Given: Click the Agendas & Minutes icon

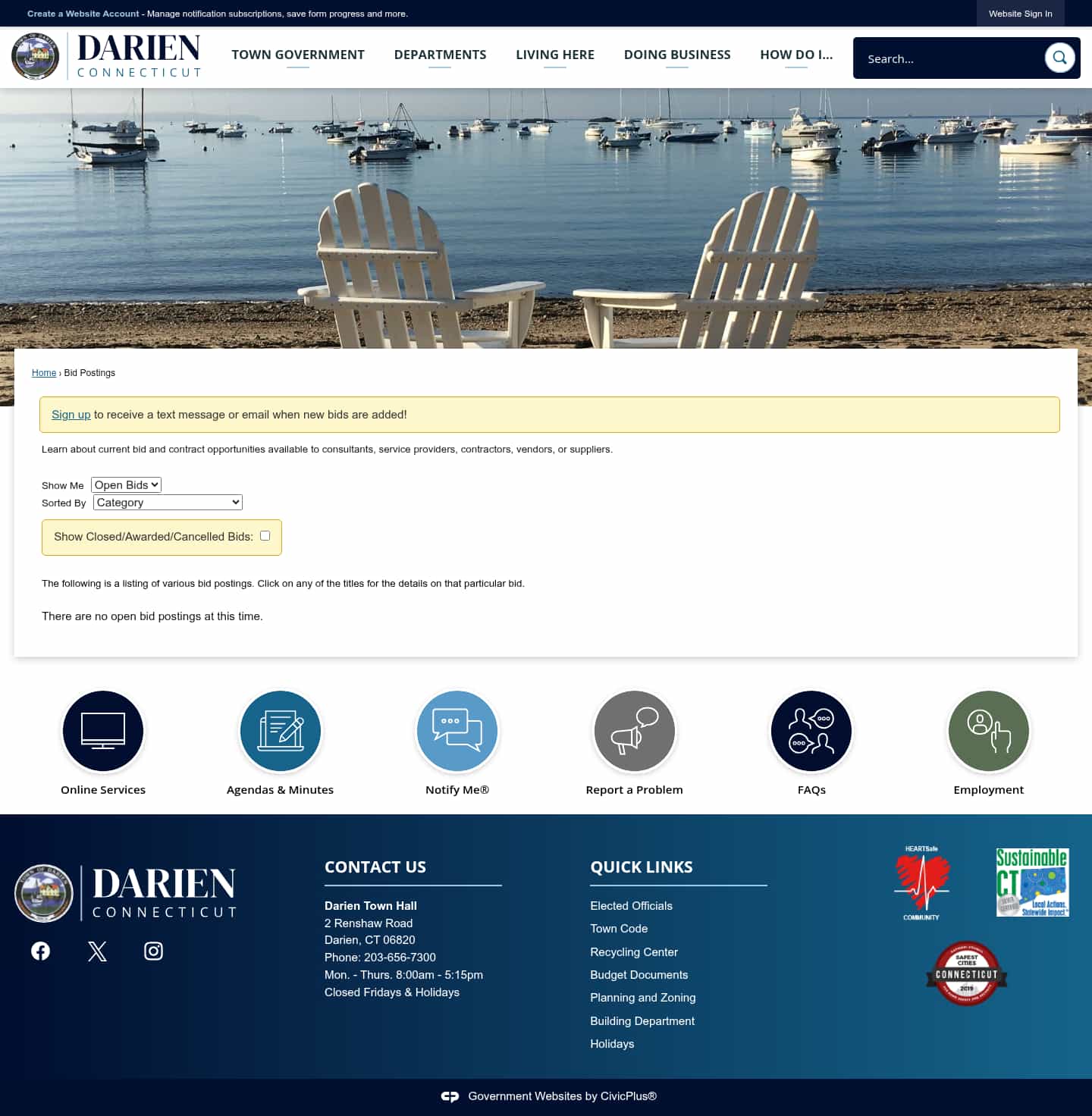Looking at the screenshot, I should pyautogui.click(x=280, y=731).
